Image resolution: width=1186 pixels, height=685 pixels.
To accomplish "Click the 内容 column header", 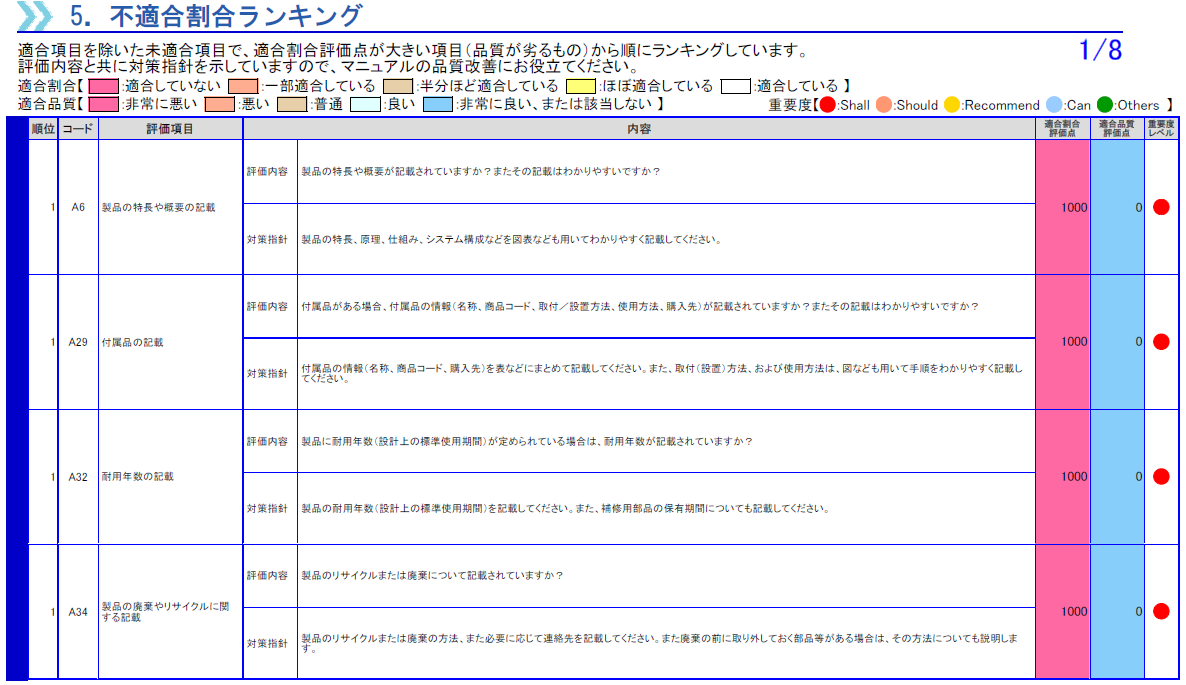I will click(x=639, y=129).
